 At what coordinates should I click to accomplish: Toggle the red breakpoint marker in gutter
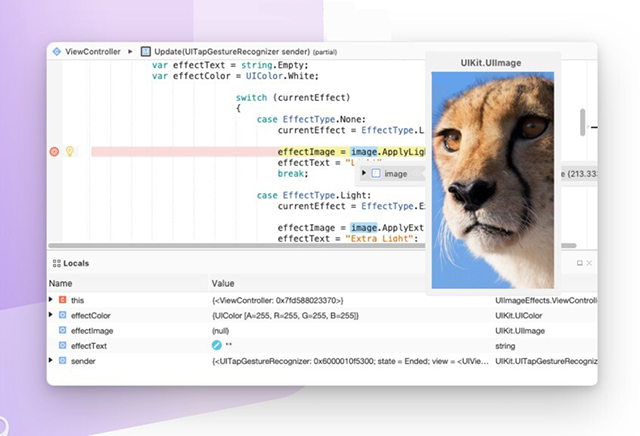[54, 151]
